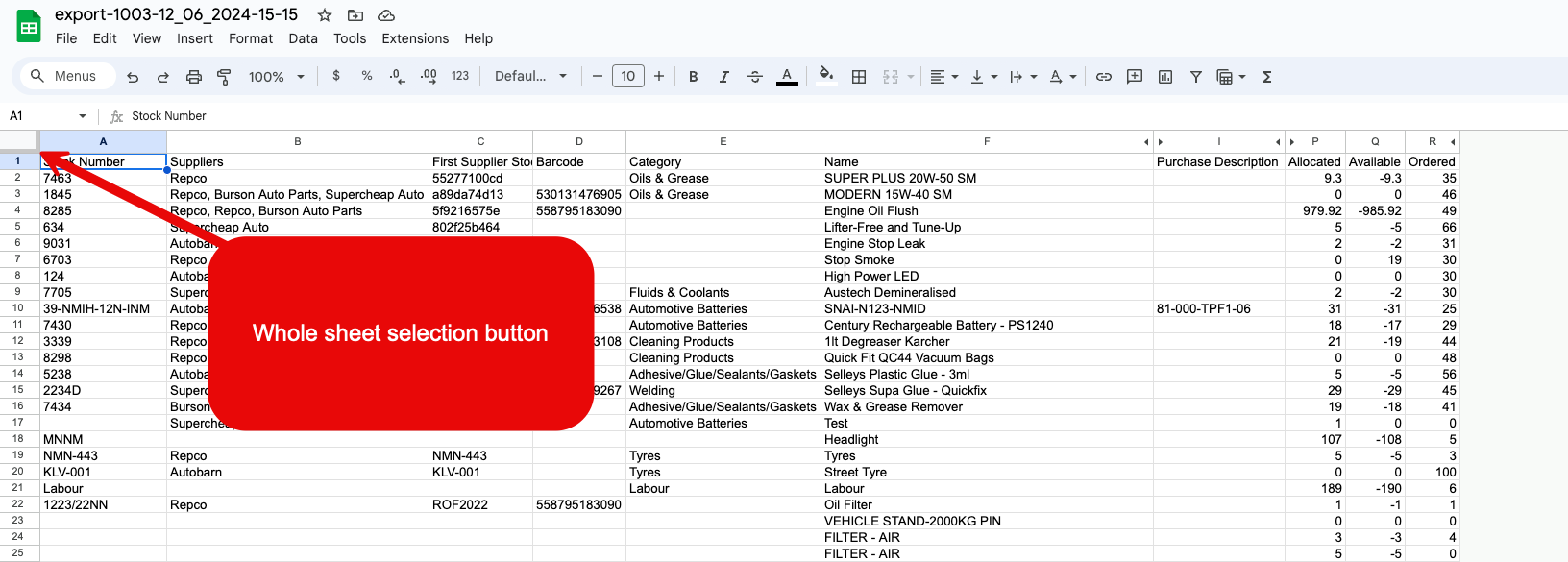Decrease decimal places

click(397, 76)
